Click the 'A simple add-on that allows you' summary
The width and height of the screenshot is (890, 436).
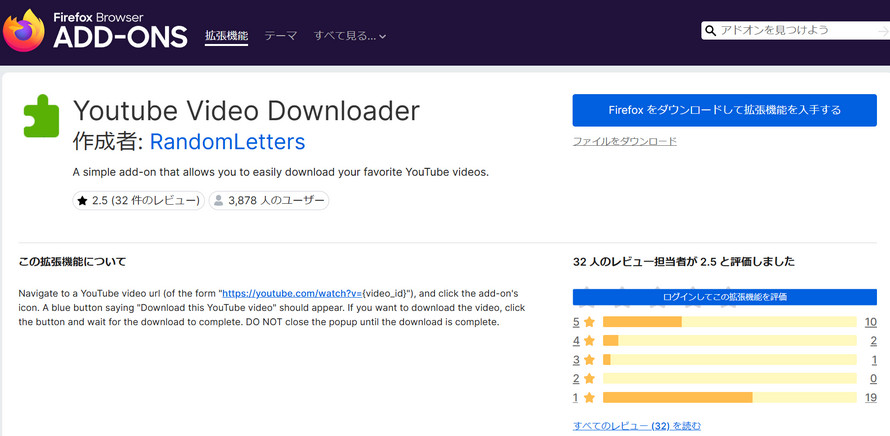[x=280, y=172]
